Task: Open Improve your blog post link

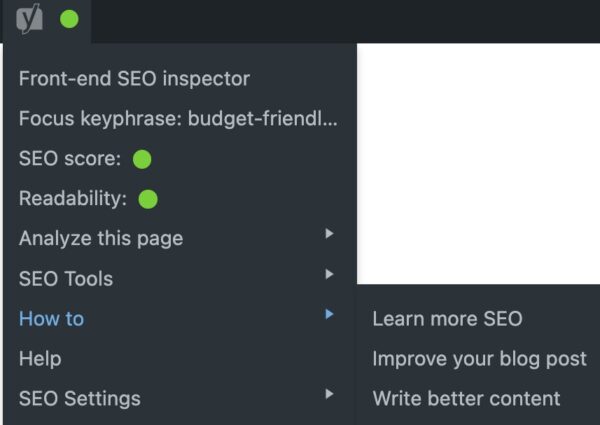Action: (x=479, y=358)
